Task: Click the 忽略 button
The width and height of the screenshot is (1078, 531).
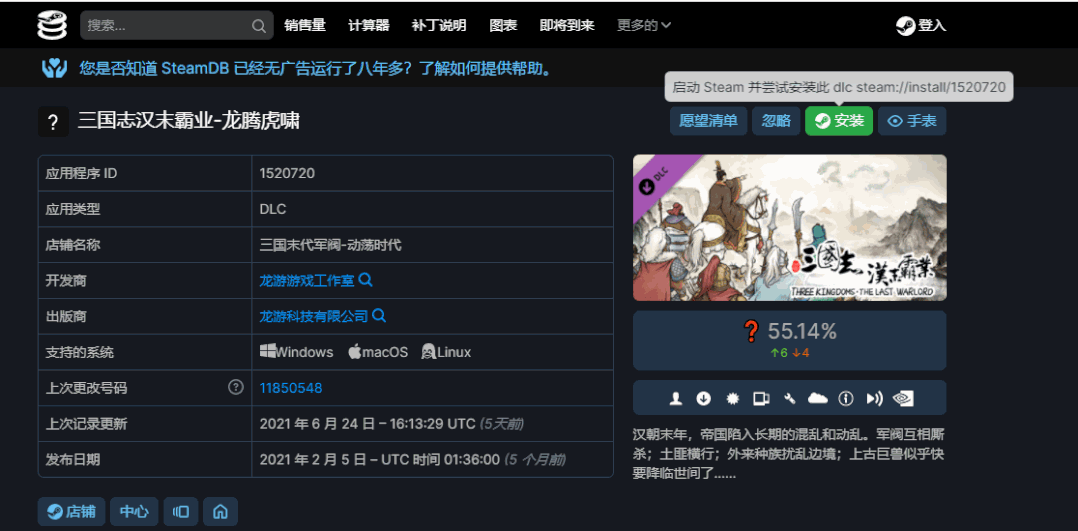Action: point(776,121)
